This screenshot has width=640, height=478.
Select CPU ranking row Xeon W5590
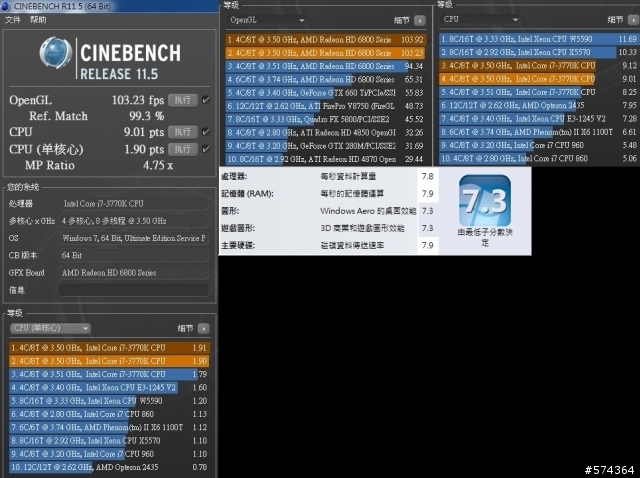point(539,39)
